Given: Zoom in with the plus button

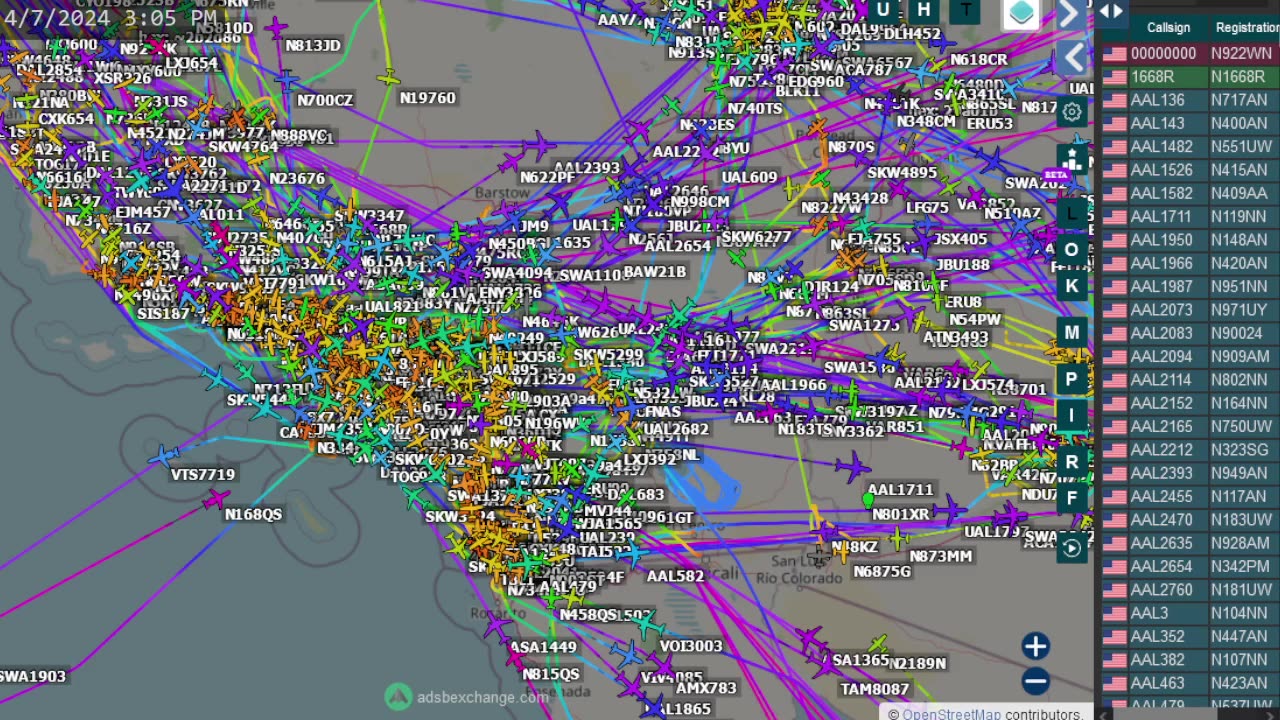Looking at the screenshot, I should (1036, 646).
